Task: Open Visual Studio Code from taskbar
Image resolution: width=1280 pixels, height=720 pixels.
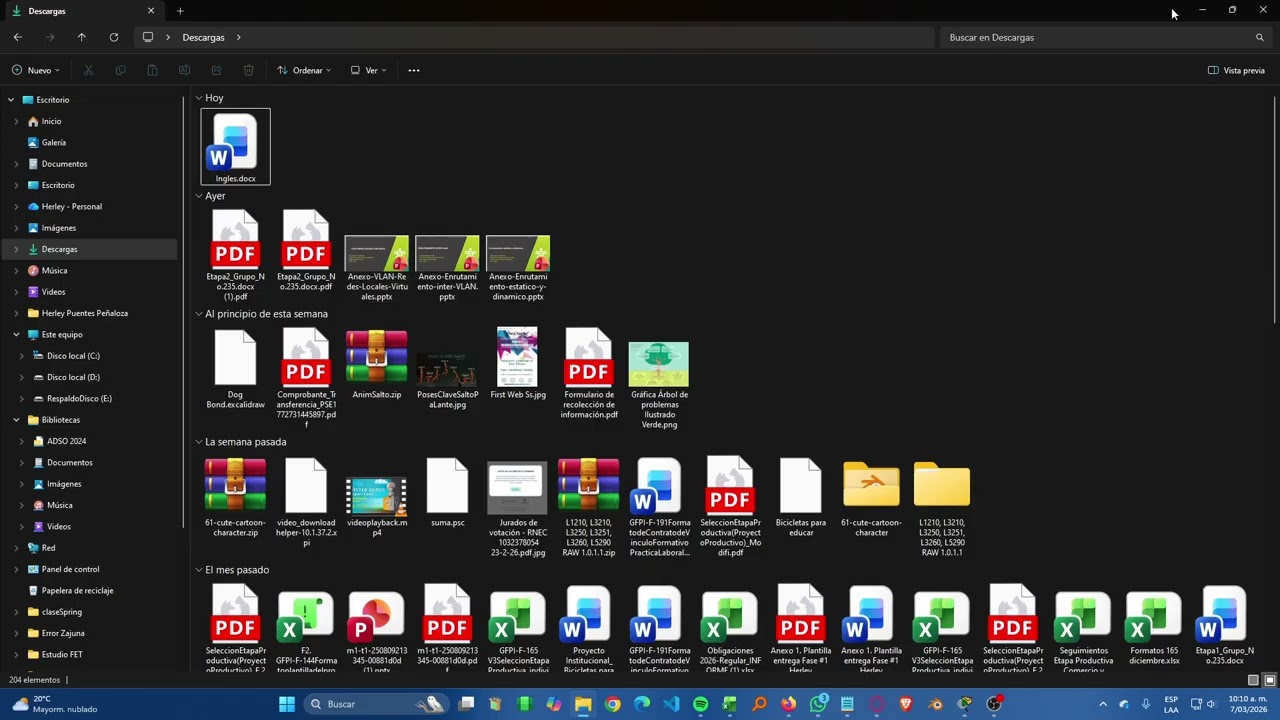Action: pyautogui.click(x=671, y=704)
